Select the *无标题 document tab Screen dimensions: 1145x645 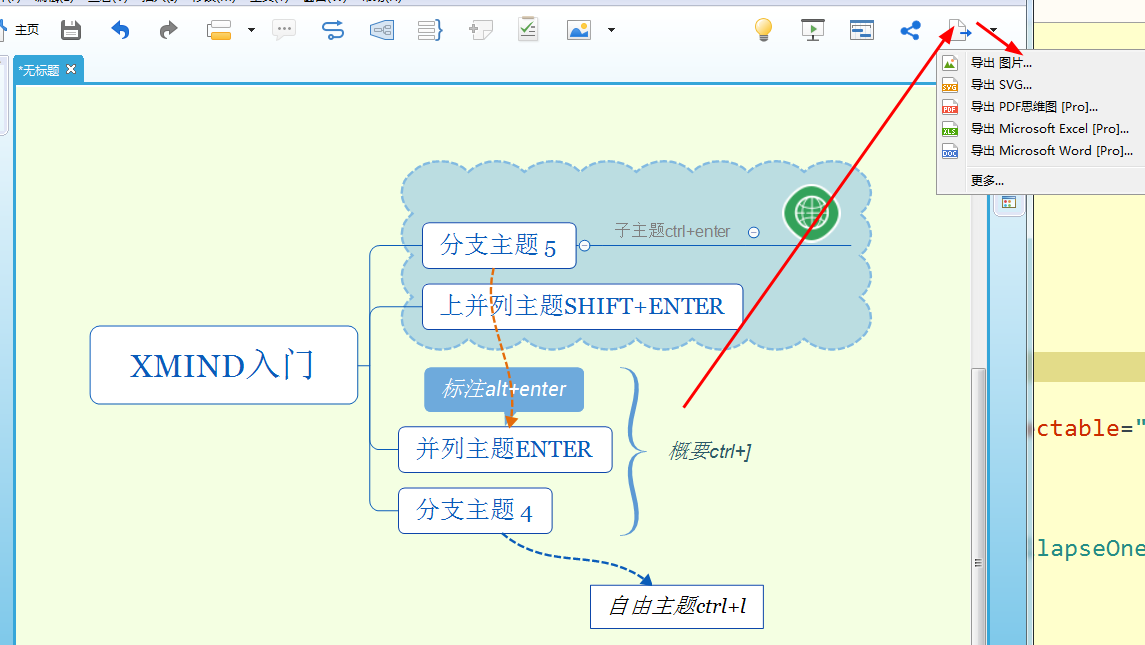coord(40,70)
